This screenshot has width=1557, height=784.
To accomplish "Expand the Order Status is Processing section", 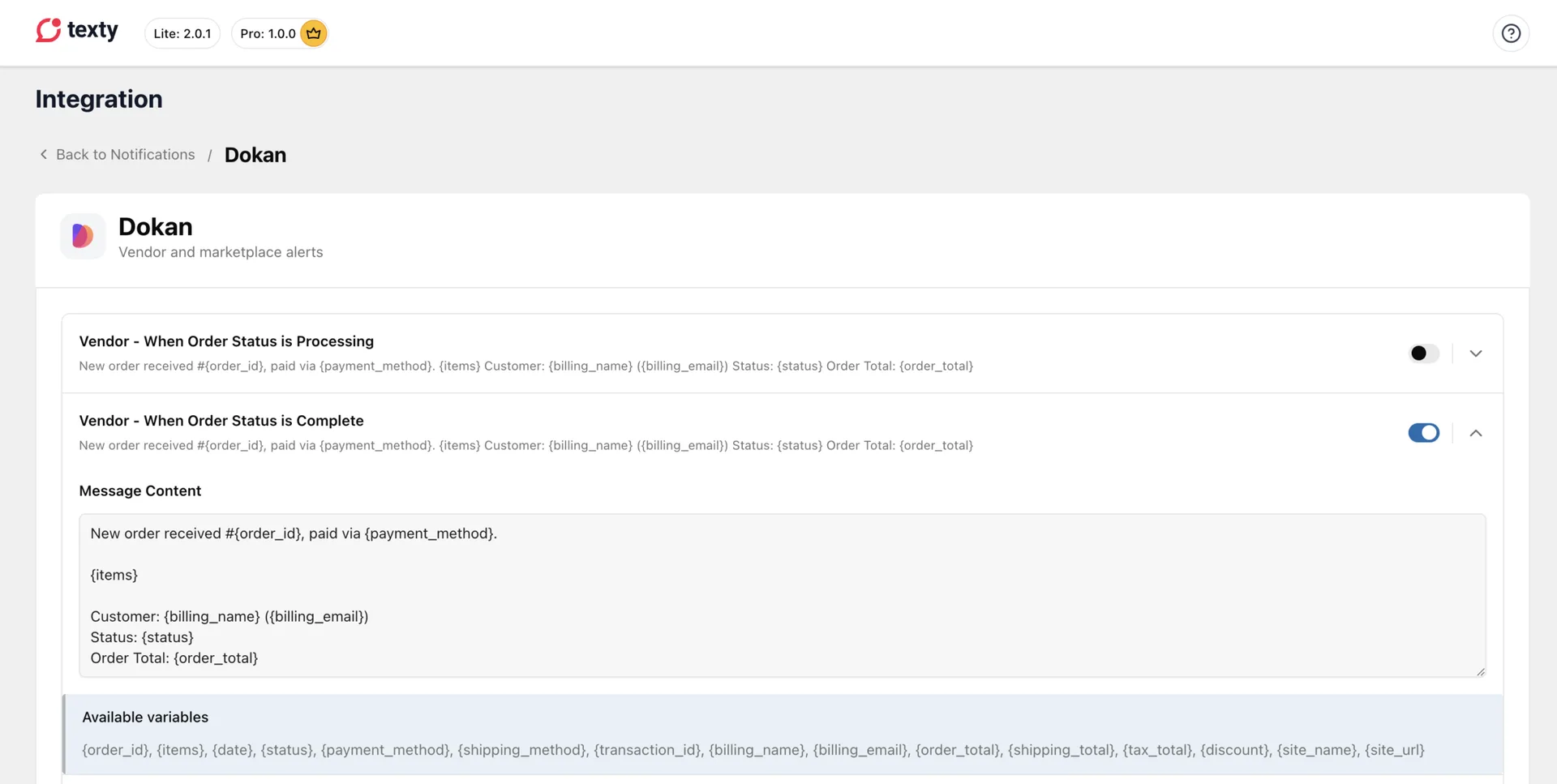I will coord(1476,353).
